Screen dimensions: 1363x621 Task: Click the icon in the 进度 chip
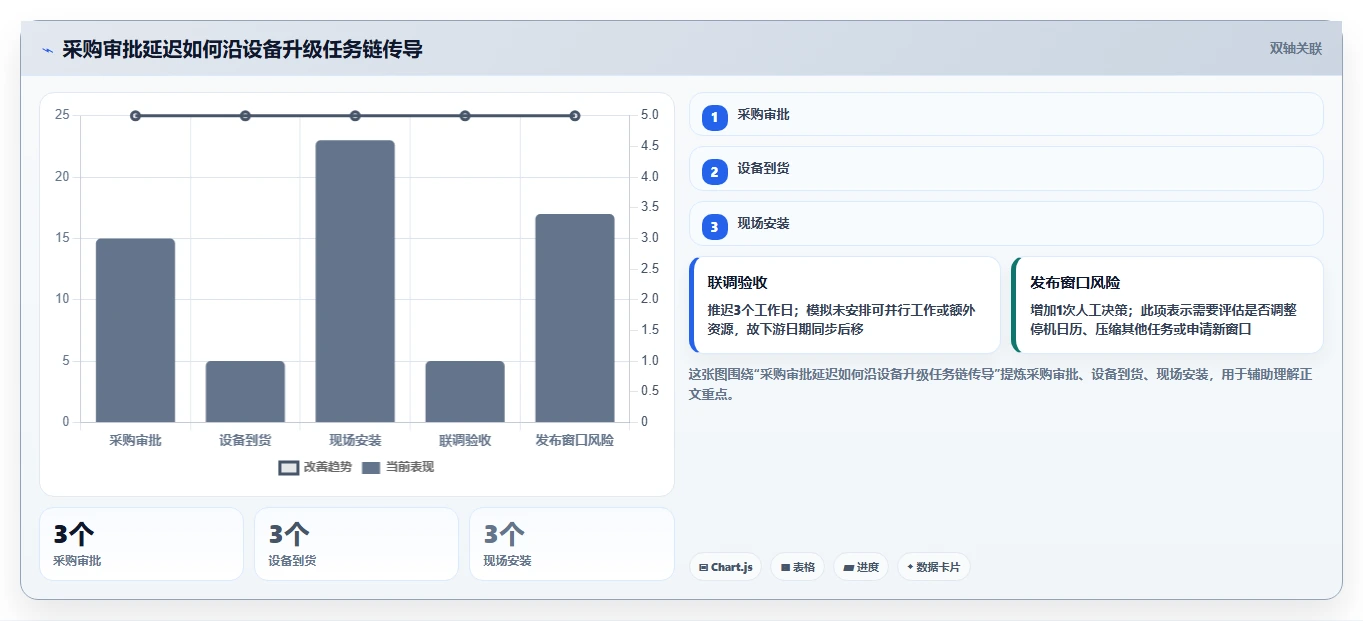point(848,568)
